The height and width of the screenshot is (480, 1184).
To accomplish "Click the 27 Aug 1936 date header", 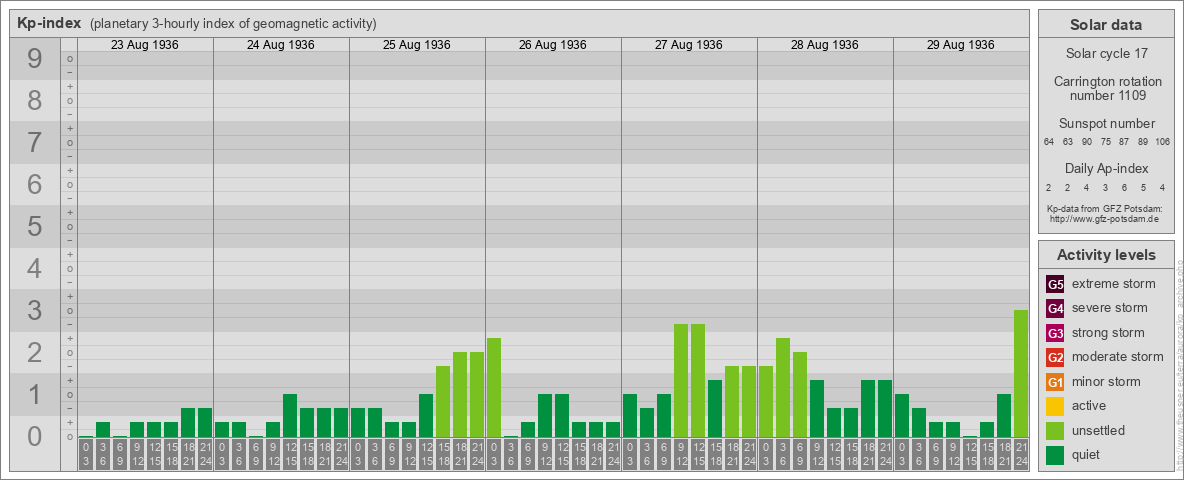I will (689, 45).
